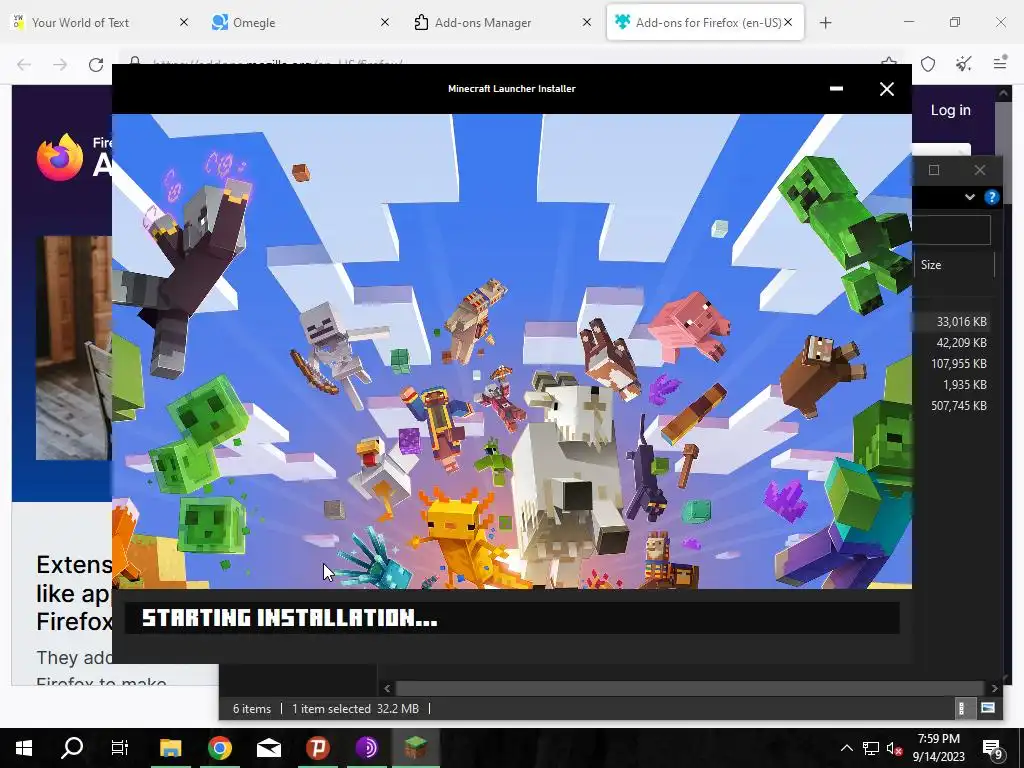Minimize the Minecraft Launcher Installer window
1024x768 pixels.
pos(836,89)
